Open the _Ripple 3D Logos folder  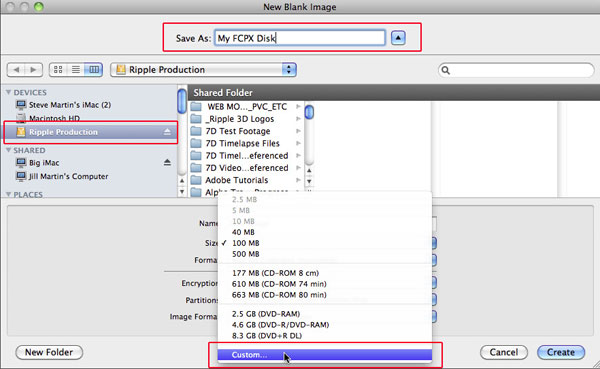click(x=246, y=119)
